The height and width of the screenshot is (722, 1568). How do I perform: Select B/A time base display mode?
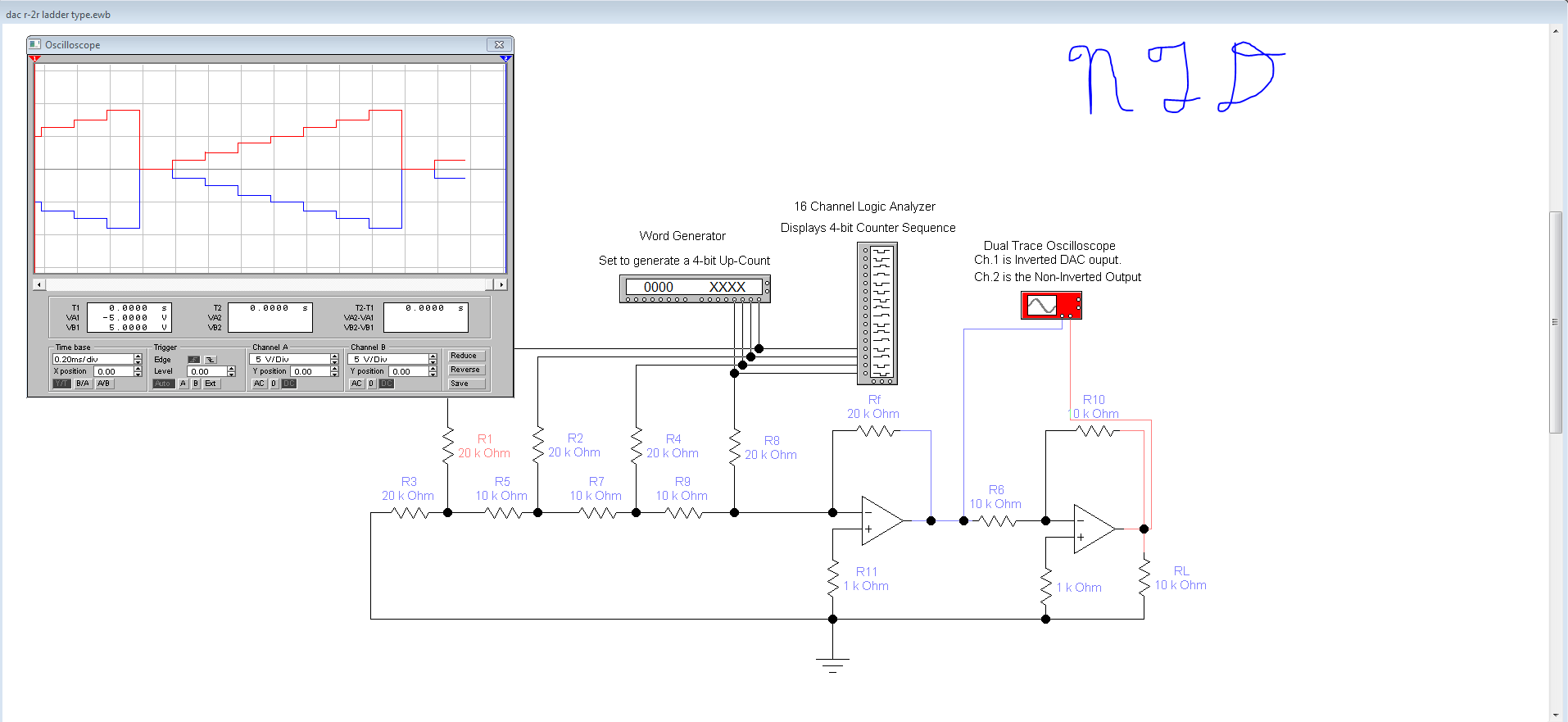[x=83, y=384]
